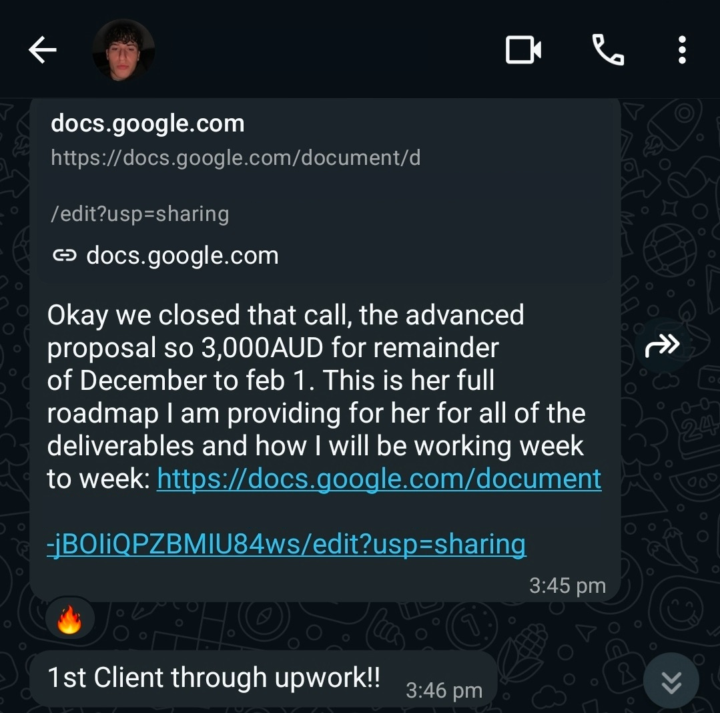
Task: Open the contact's profile picture
Action: [124, 50]
